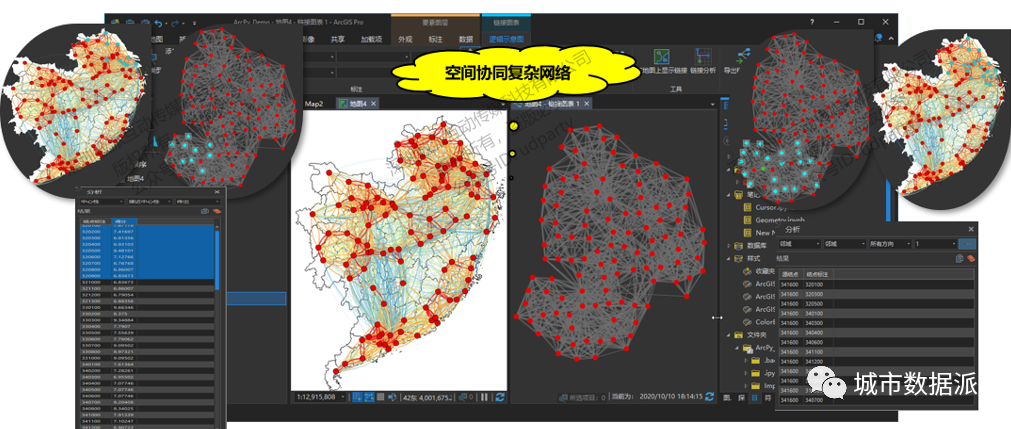The width and height of the screenshot is (1011, 429).
Task: Switch to the Data (数据) ribbon tab
Action: point(466,39)
